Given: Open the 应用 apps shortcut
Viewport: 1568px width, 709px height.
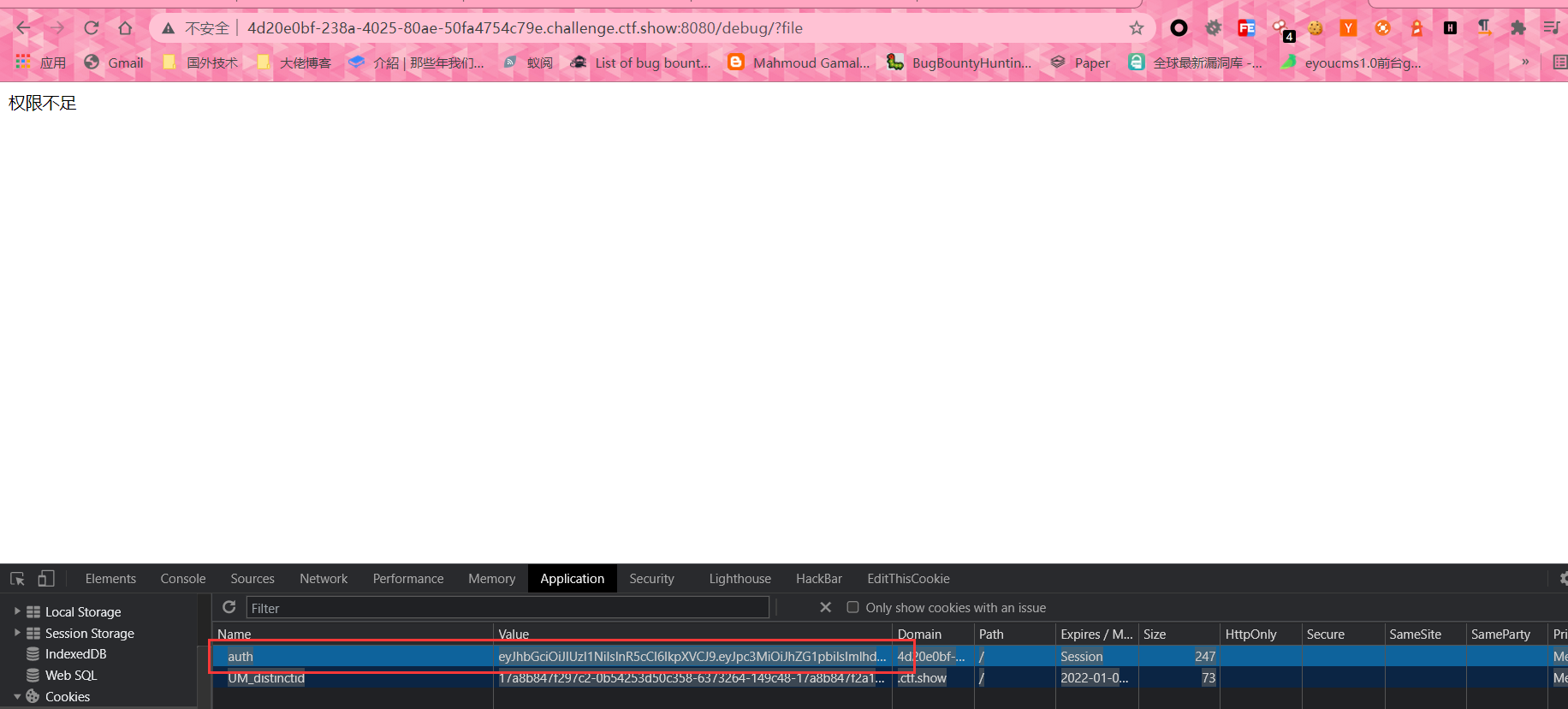Looking at the screenshot, I should click(41, 63).
